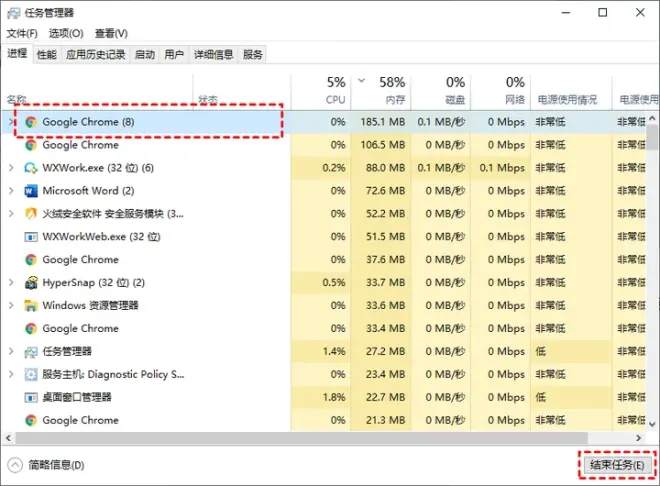Screen dimensions: 660x486
Task: Click the 1.4% CPU cell
Action: click(321, 351)
